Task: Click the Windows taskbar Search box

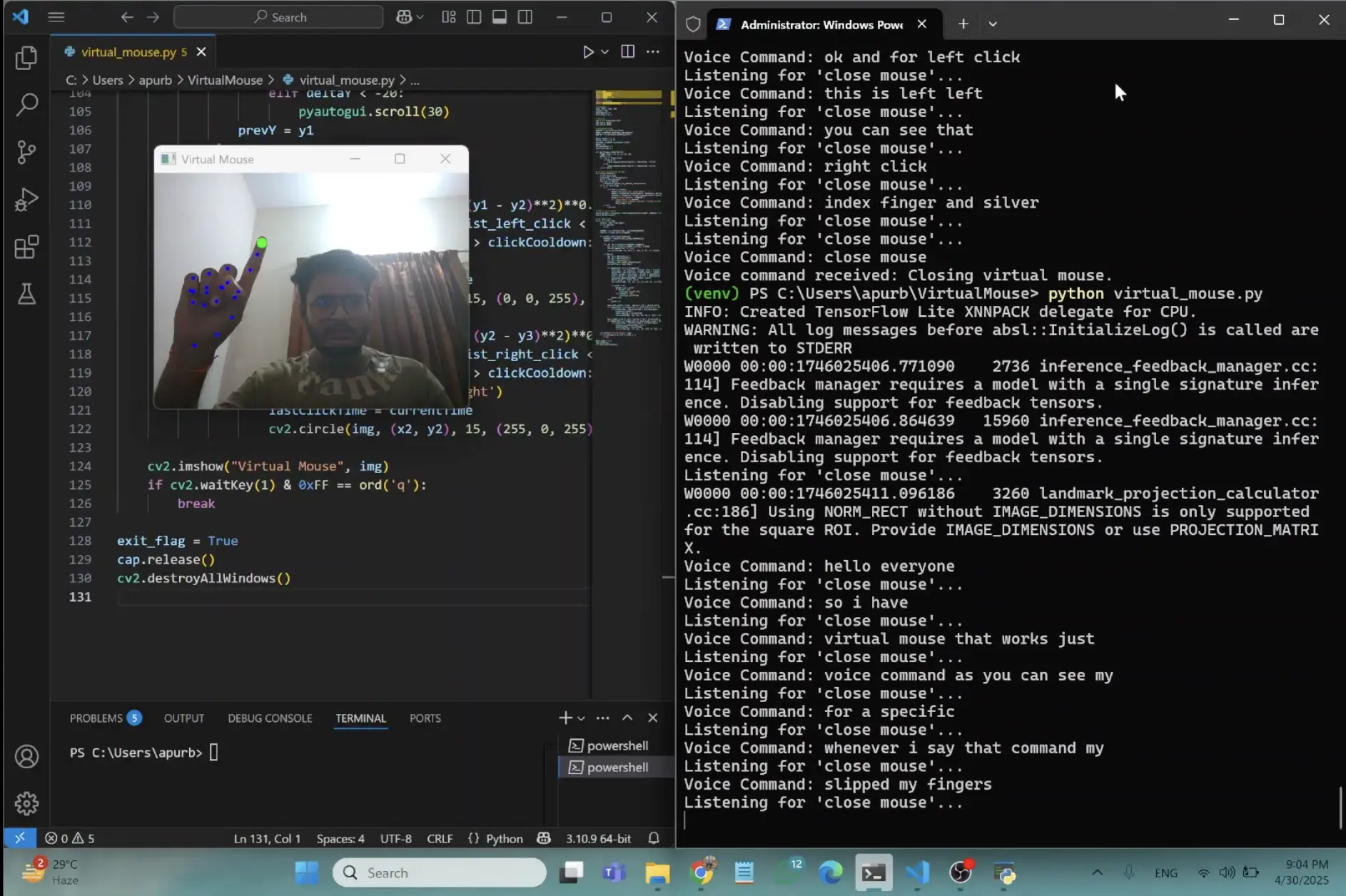Action: 439,872
